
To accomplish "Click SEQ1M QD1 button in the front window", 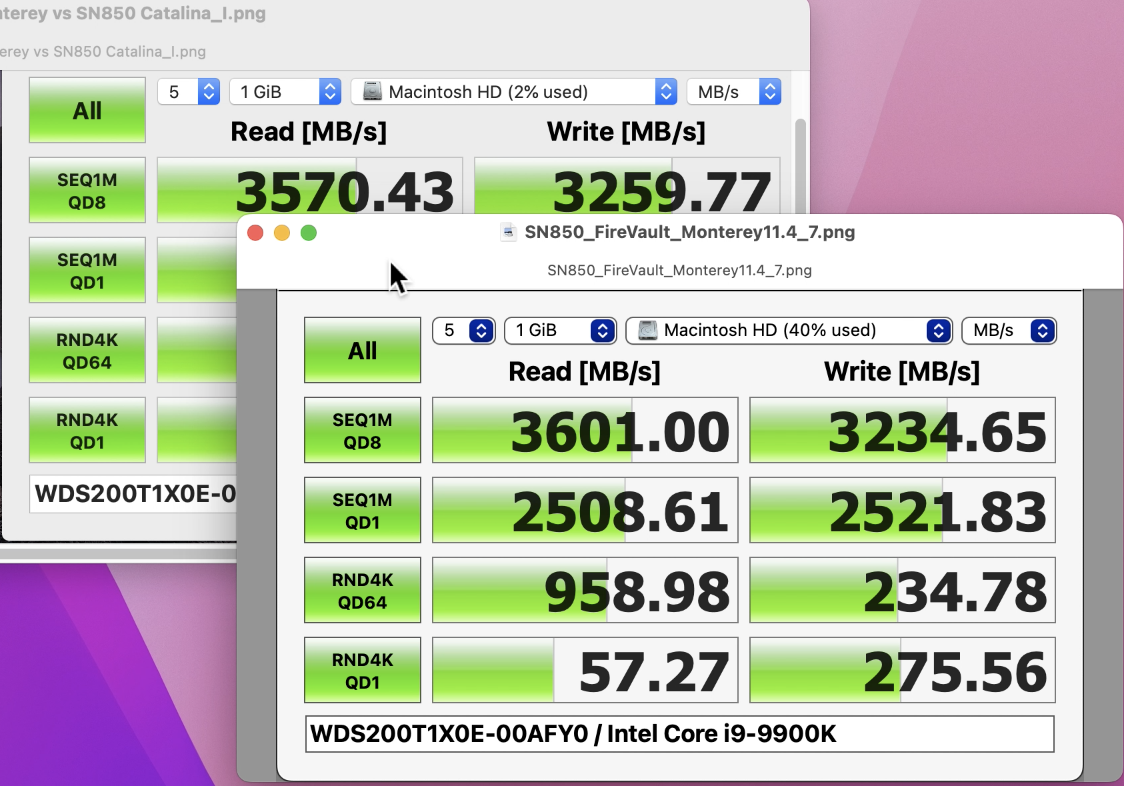I will 362,510.
